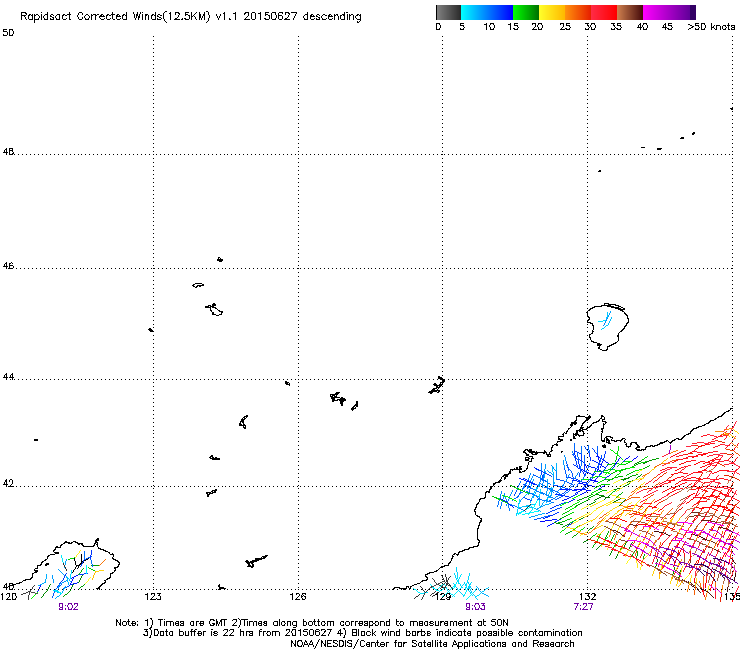
Task: Click the pass time label '9:02'
Action: [68, 607]
